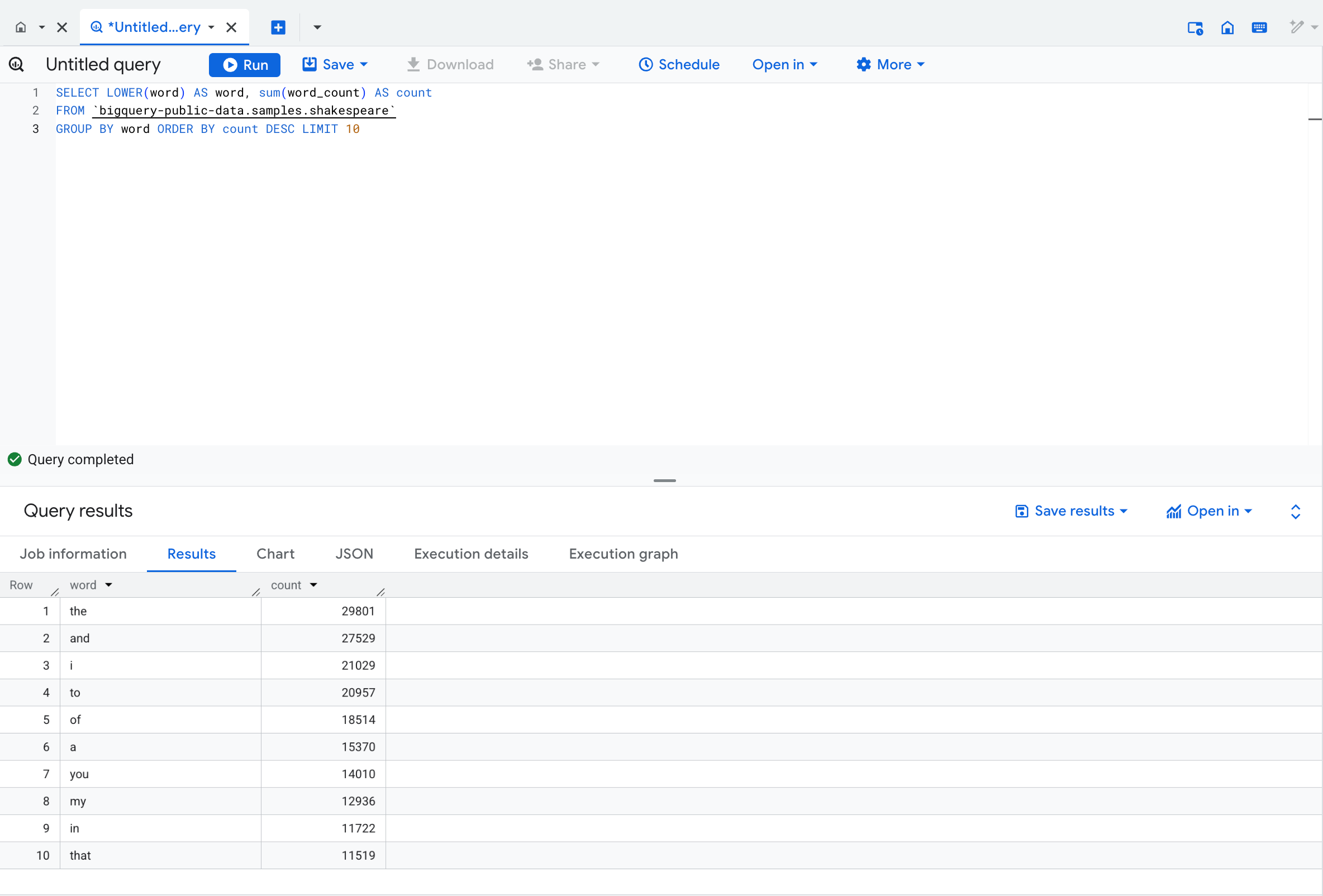The width and height of the screenshot is (1323, 896).
Task: Open the Share menu
Action: pos(563,64)
